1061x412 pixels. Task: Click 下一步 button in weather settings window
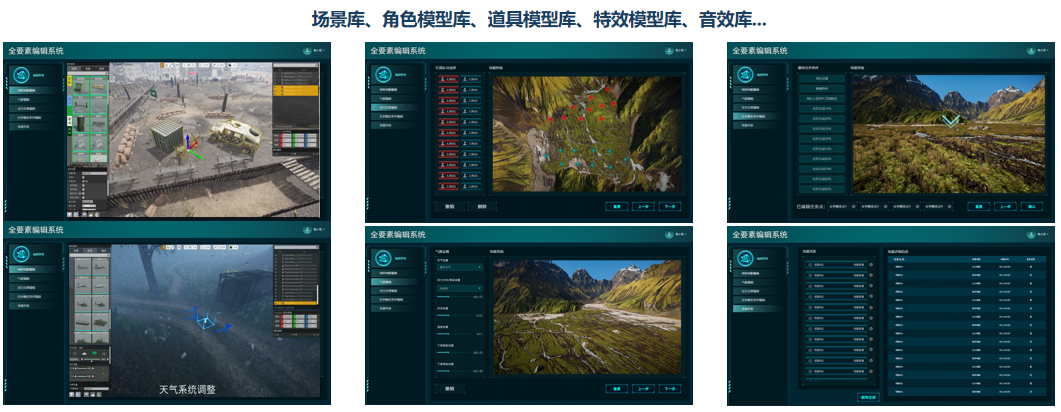670,389
